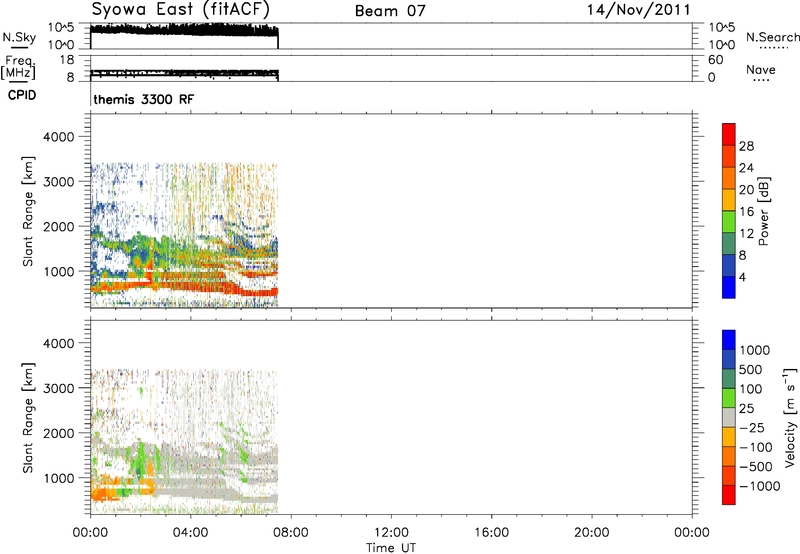Pick the Velocity segment between -500 and -1000
This screenshot has width=800, height=554.
(x=729, y=475)
